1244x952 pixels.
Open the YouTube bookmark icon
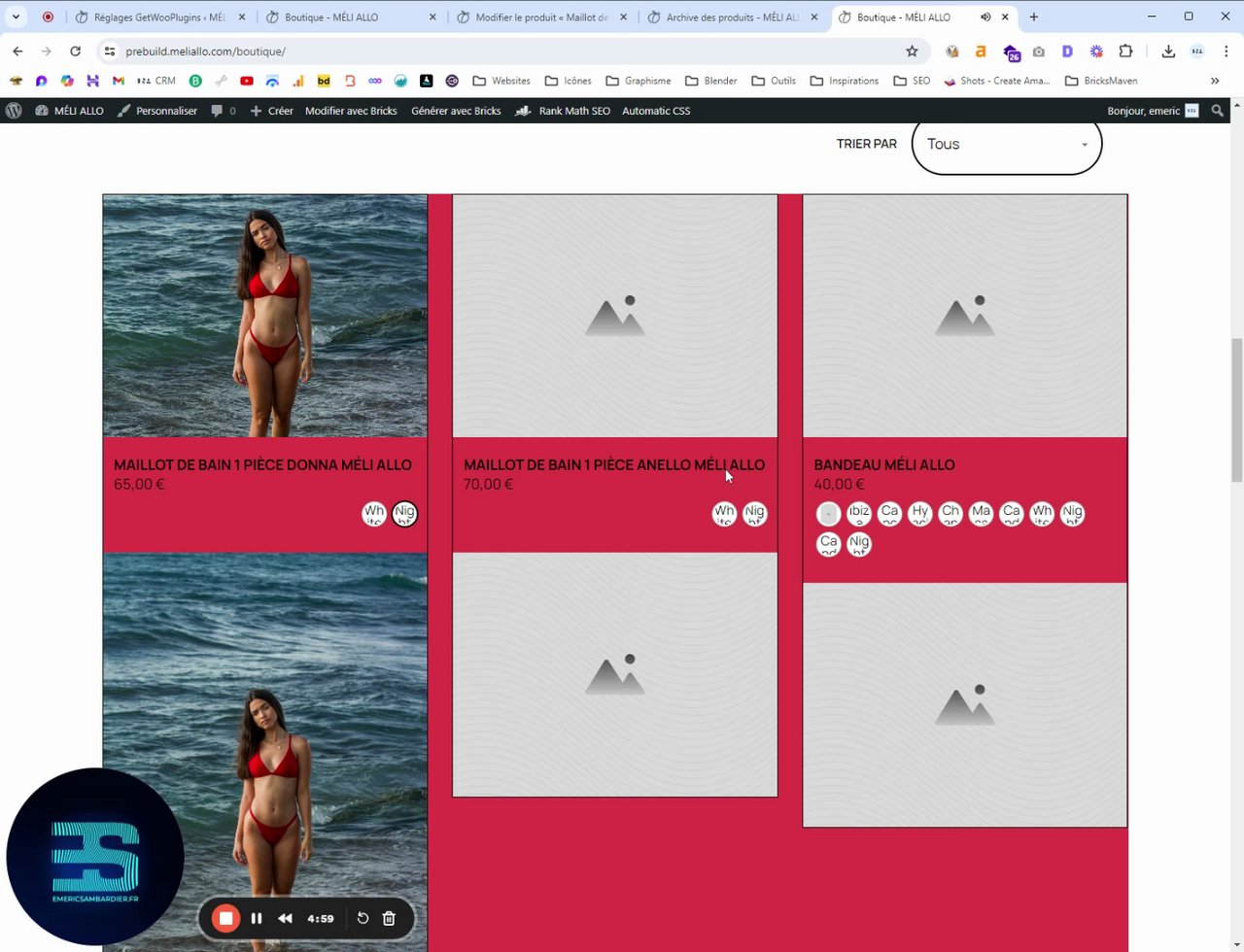(247, 81)
